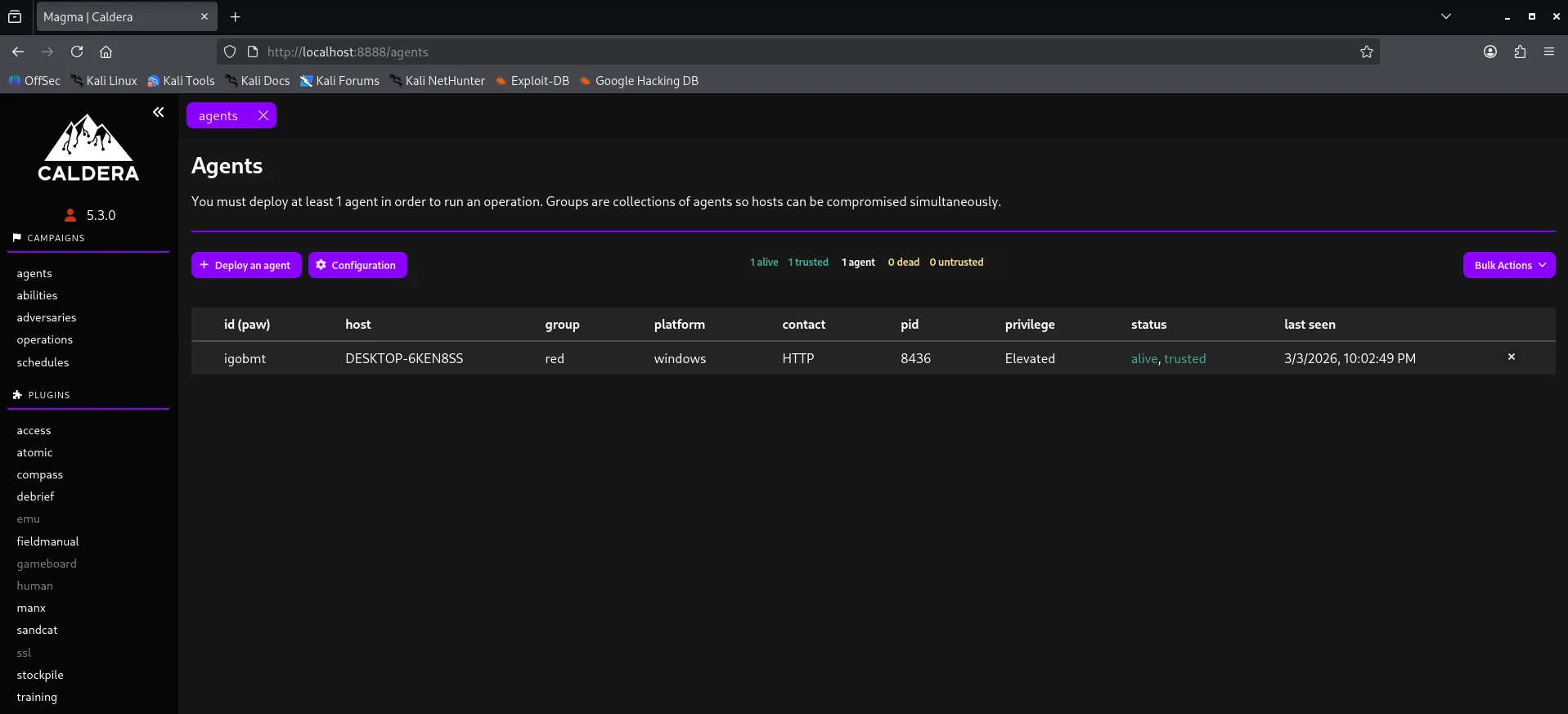Click Deploy an agent button
This screenshot has height=714, width=1568.
tap(246, 265)
